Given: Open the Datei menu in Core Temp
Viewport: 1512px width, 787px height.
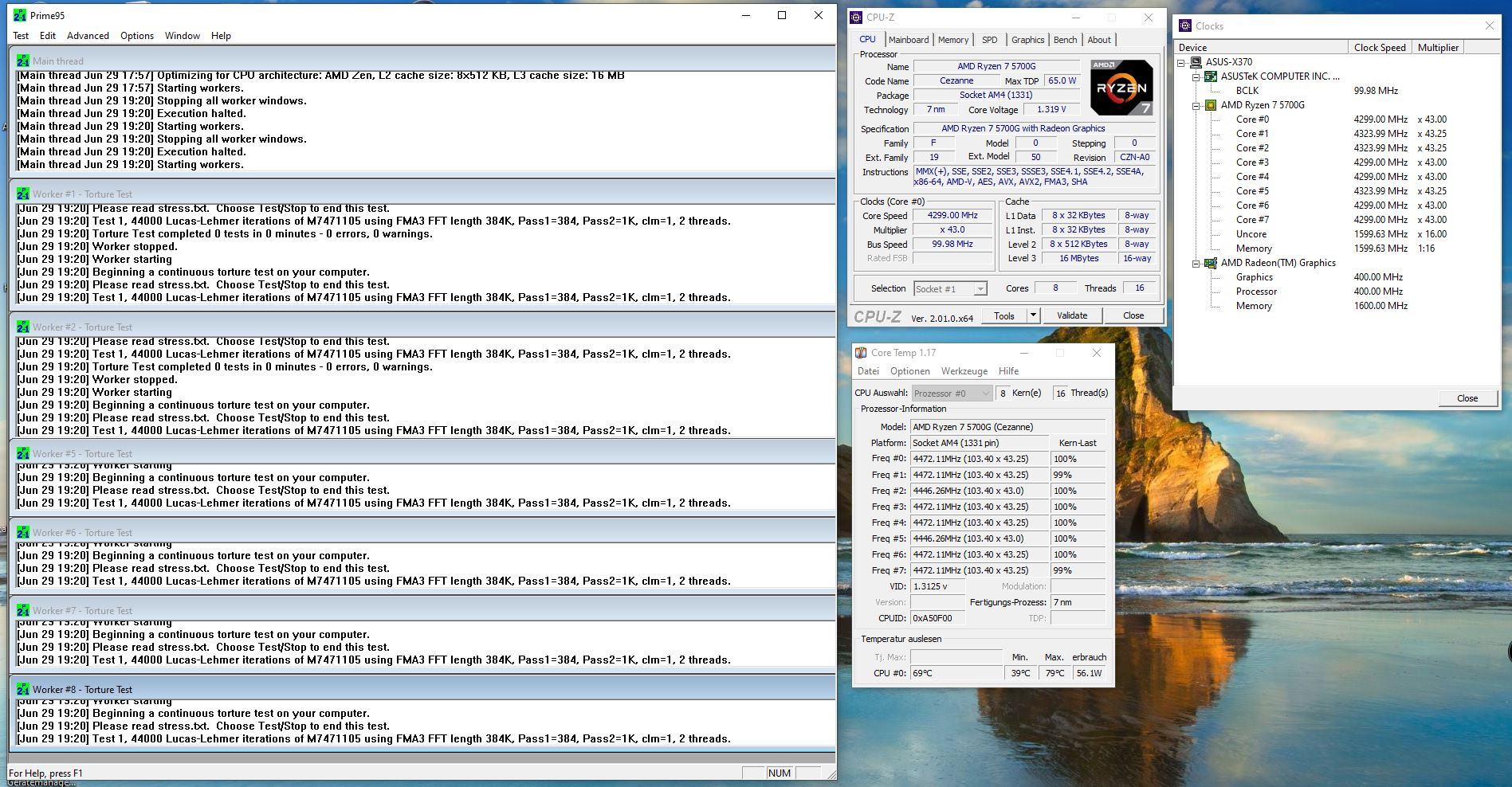Looking at the screenshot, I should [868, 371].
